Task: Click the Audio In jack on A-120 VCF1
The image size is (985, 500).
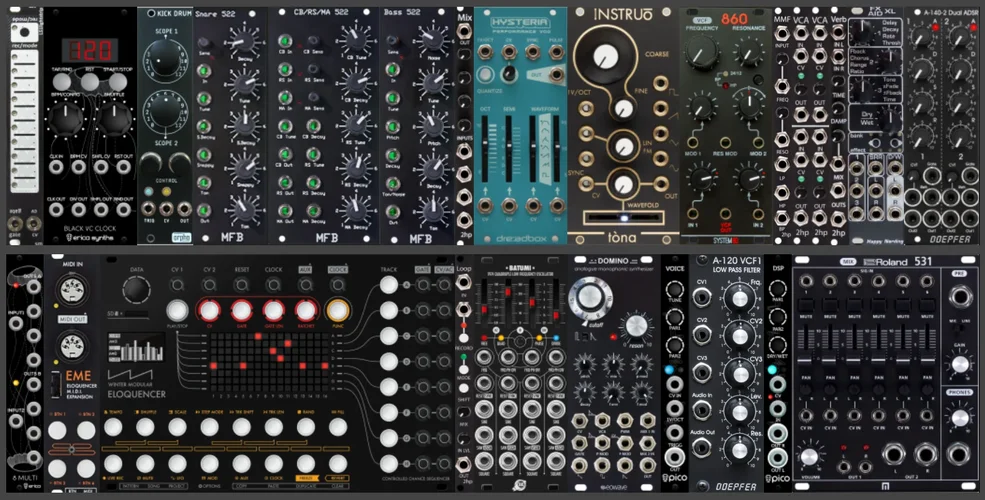Action: coord(703,411)
